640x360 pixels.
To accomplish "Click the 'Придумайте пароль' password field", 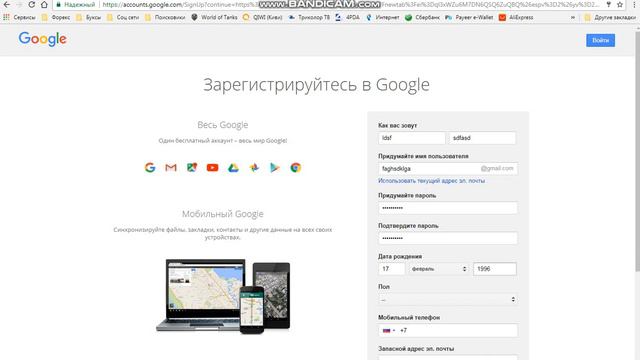I will pyautogui.click(x=448, y=208).
